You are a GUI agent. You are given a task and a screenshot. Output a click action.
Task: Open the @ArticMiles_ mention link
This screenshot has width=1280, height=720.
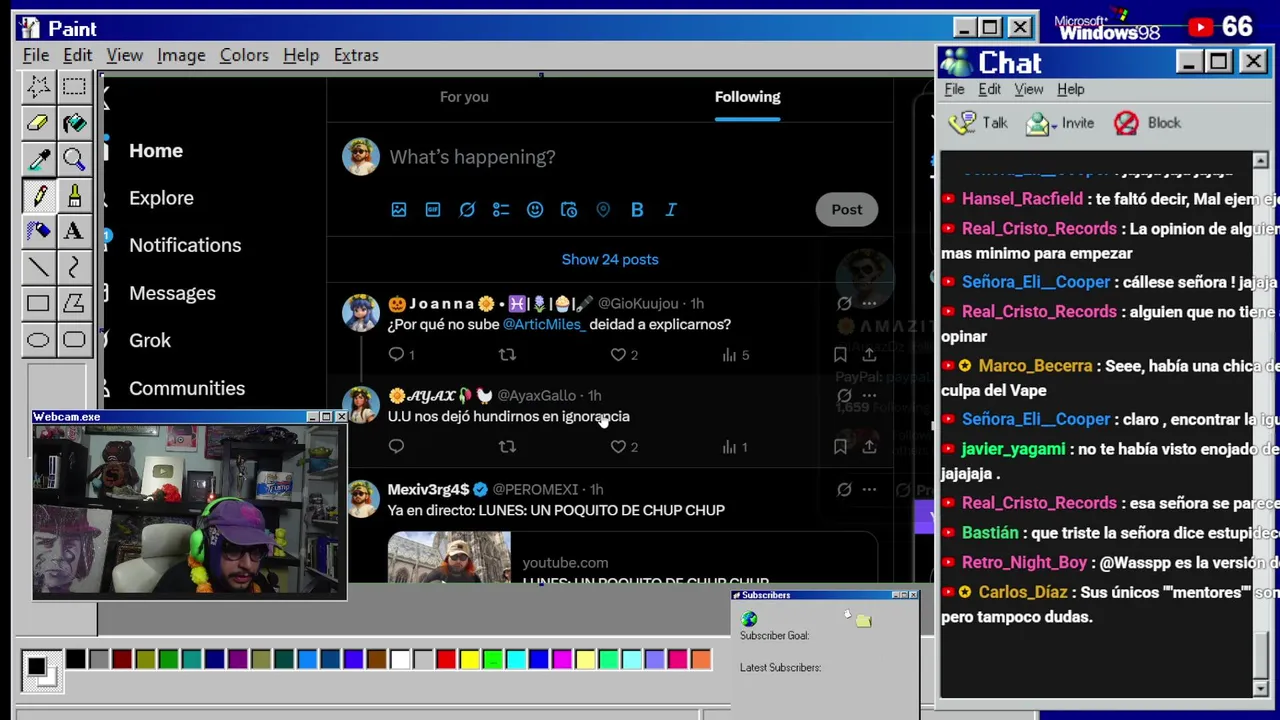pyautogui.click(x=544, y=324)
